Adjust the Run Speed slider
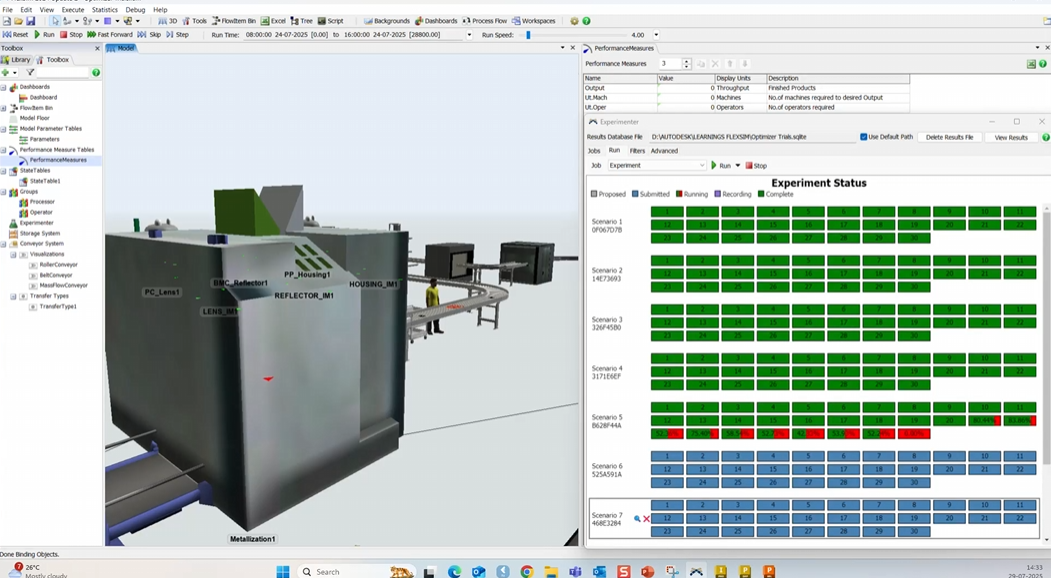 tap(529, 35)
